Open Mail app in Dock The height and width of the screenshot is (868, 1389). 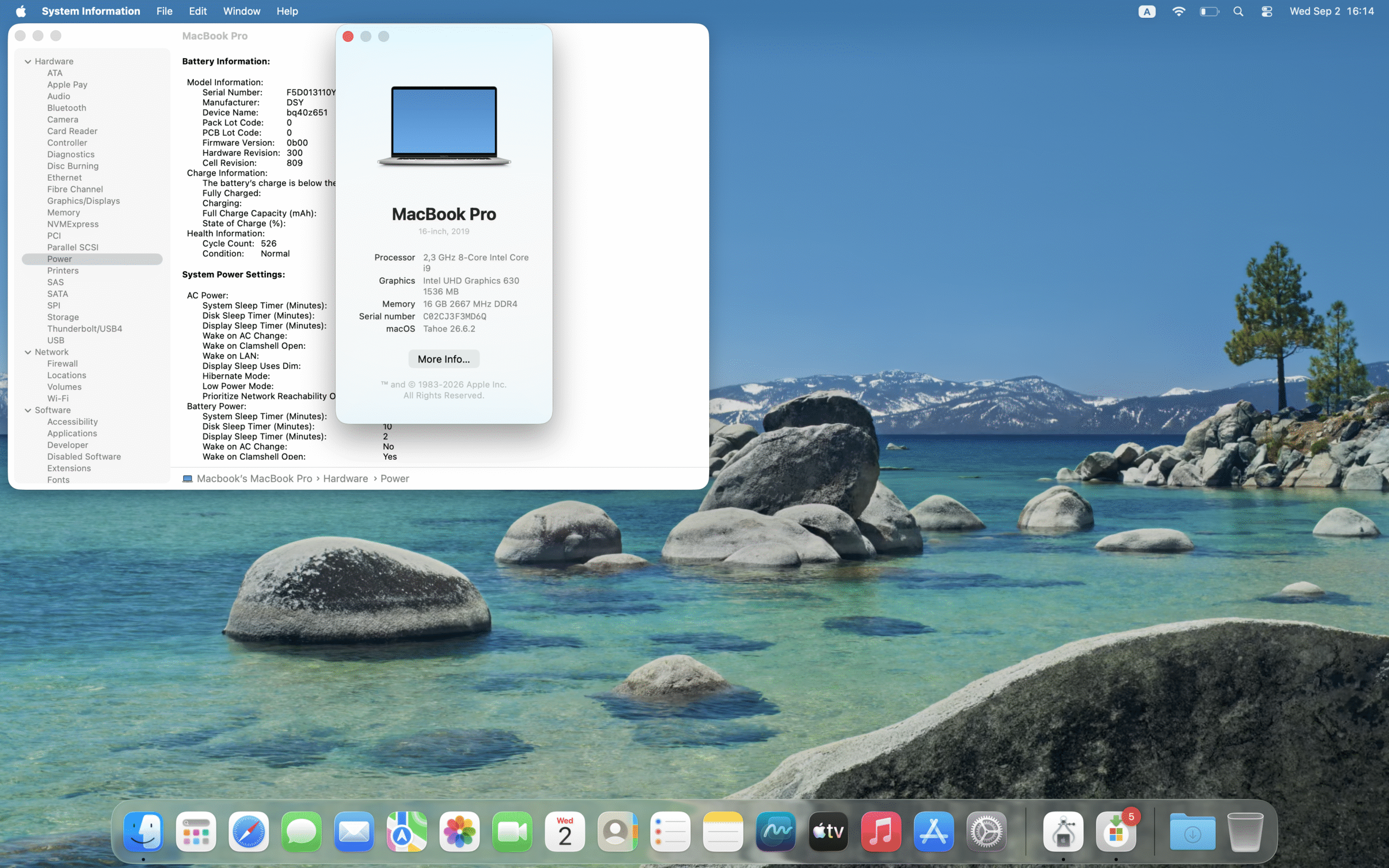[354, 831]
